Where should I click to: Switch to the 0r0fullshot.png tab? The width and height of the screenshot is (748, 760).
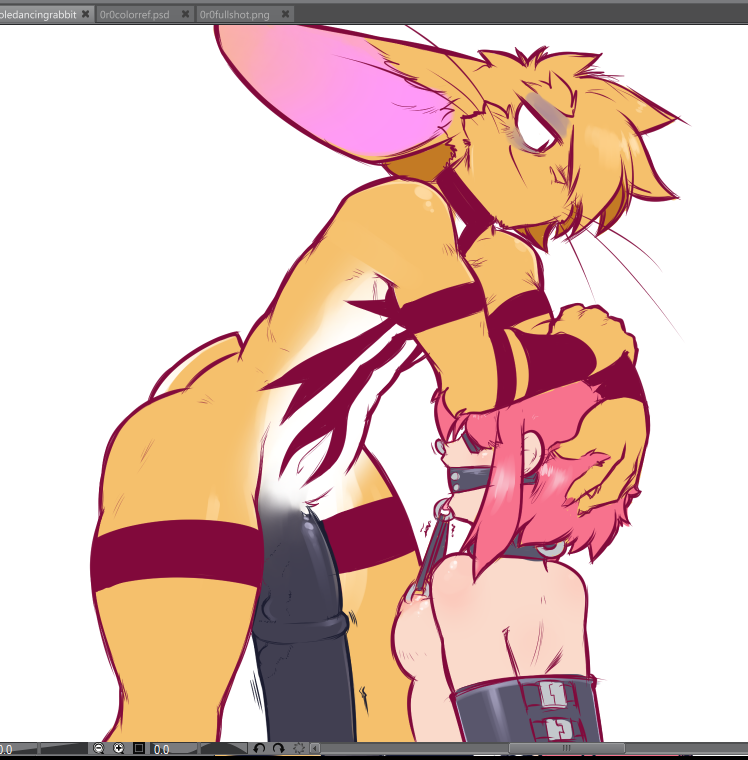click(x=234, y=15)
